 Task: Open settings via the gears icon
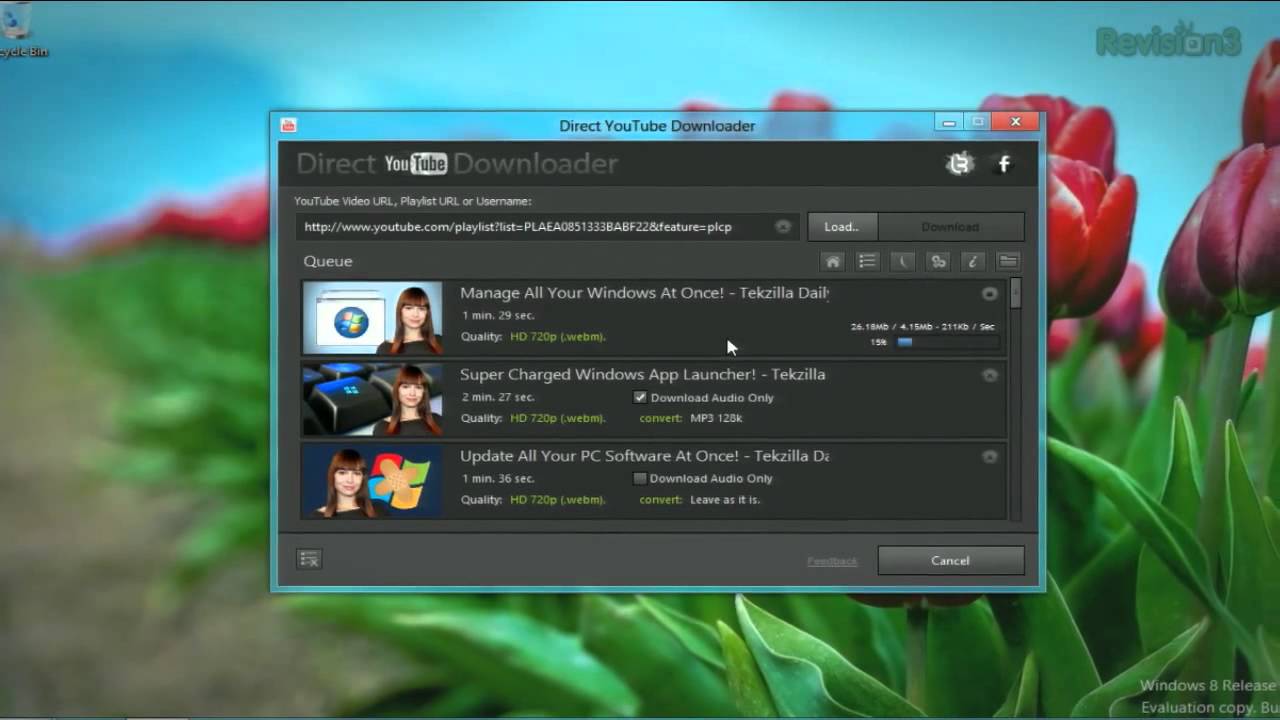[x=938, y=261]
